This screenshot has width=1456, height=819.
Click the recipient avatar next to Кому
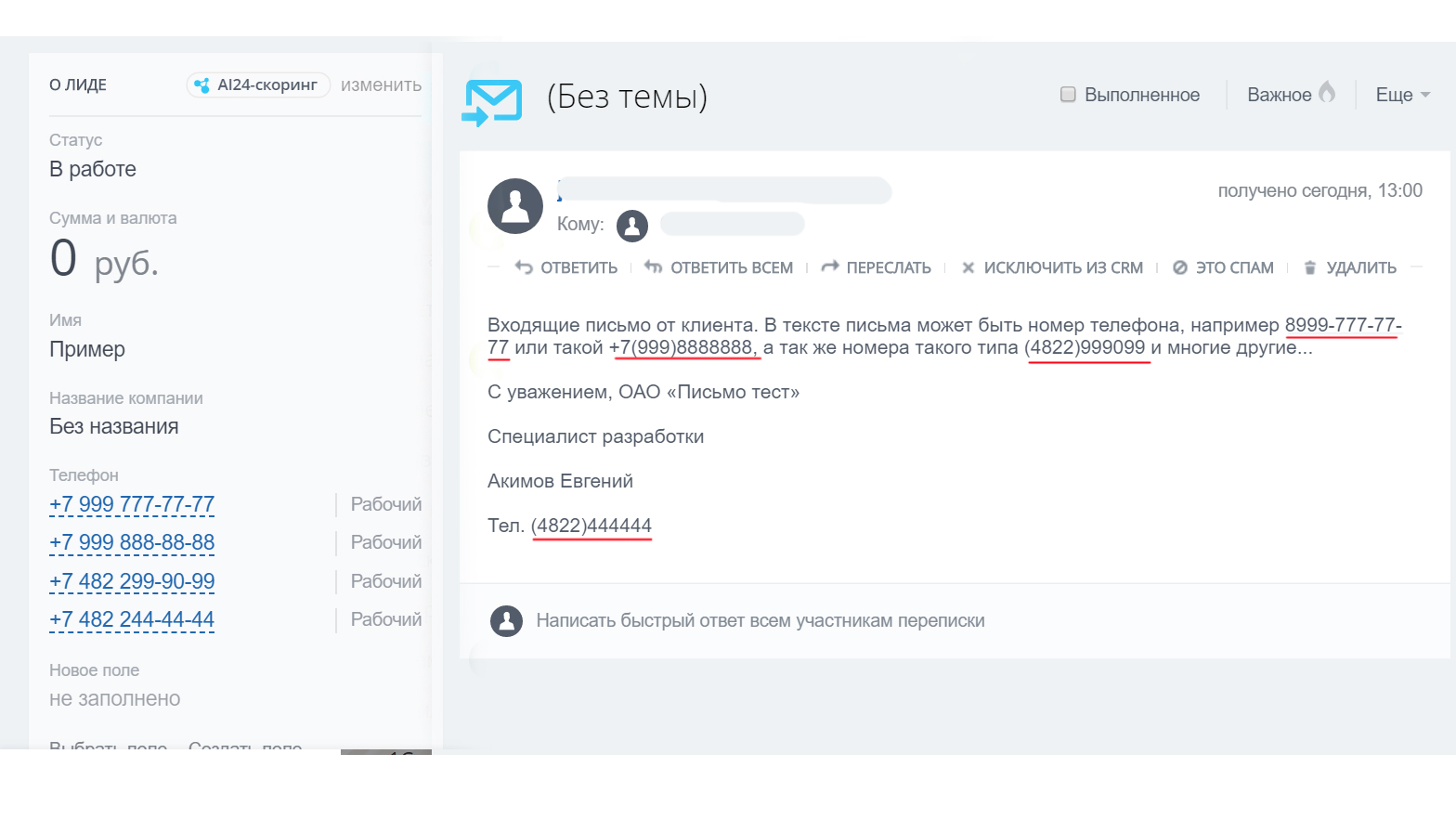632,225
